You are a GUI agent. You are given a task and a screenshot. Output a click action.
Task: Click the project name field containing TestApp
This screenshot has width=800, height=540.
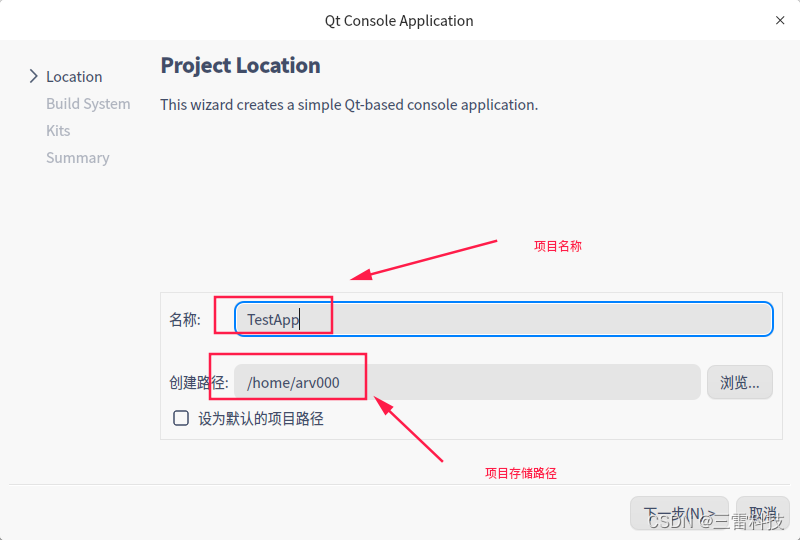click(504, 320)
